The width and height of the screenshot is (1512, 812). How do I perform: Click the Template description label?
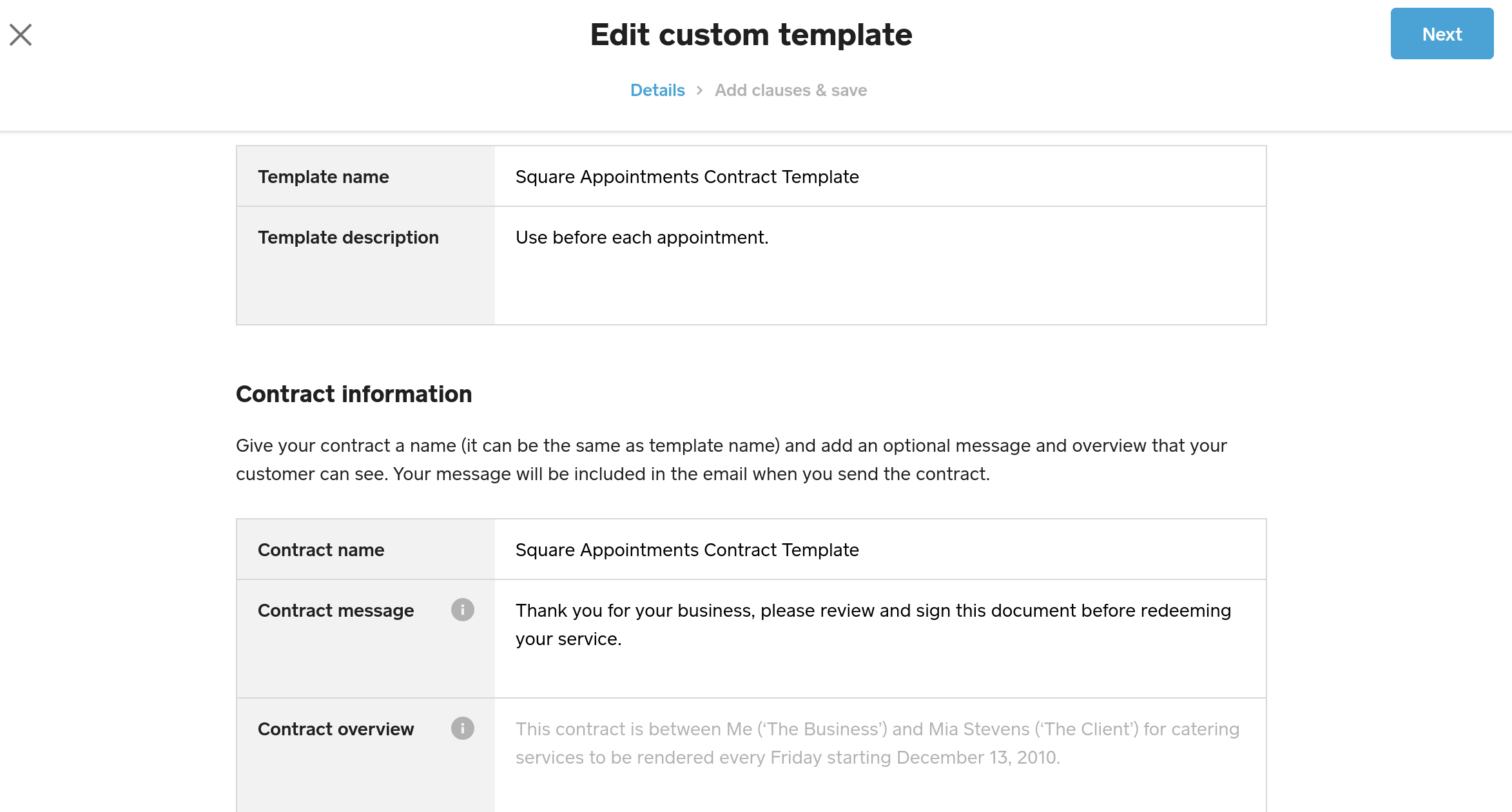click(348, 237)
